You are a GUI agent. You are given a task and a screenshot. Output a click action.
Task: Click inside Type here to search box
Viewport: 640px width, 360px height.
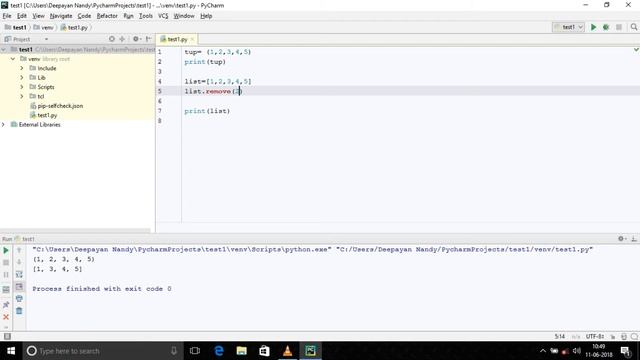tap(102, 351)
